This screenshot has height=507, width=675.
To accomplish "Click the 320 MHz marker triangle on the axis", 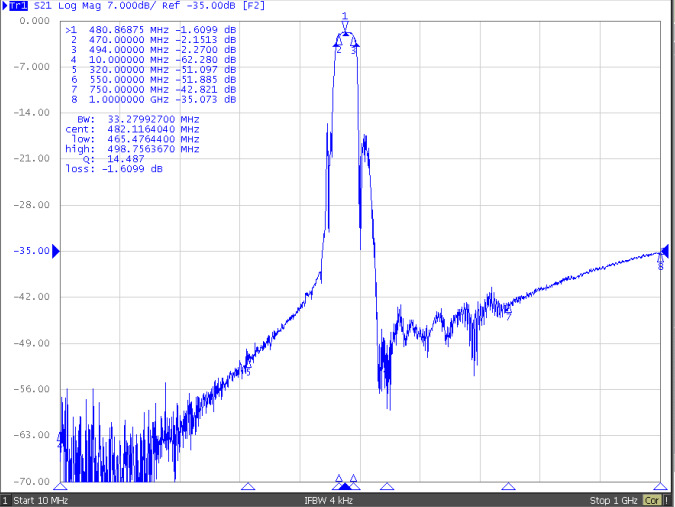I will click(248, 486).
